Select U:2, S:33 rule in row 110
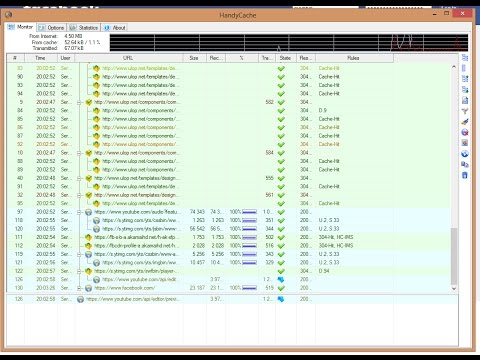This screenshot has width=480, height=360. [x=329, y=220]
